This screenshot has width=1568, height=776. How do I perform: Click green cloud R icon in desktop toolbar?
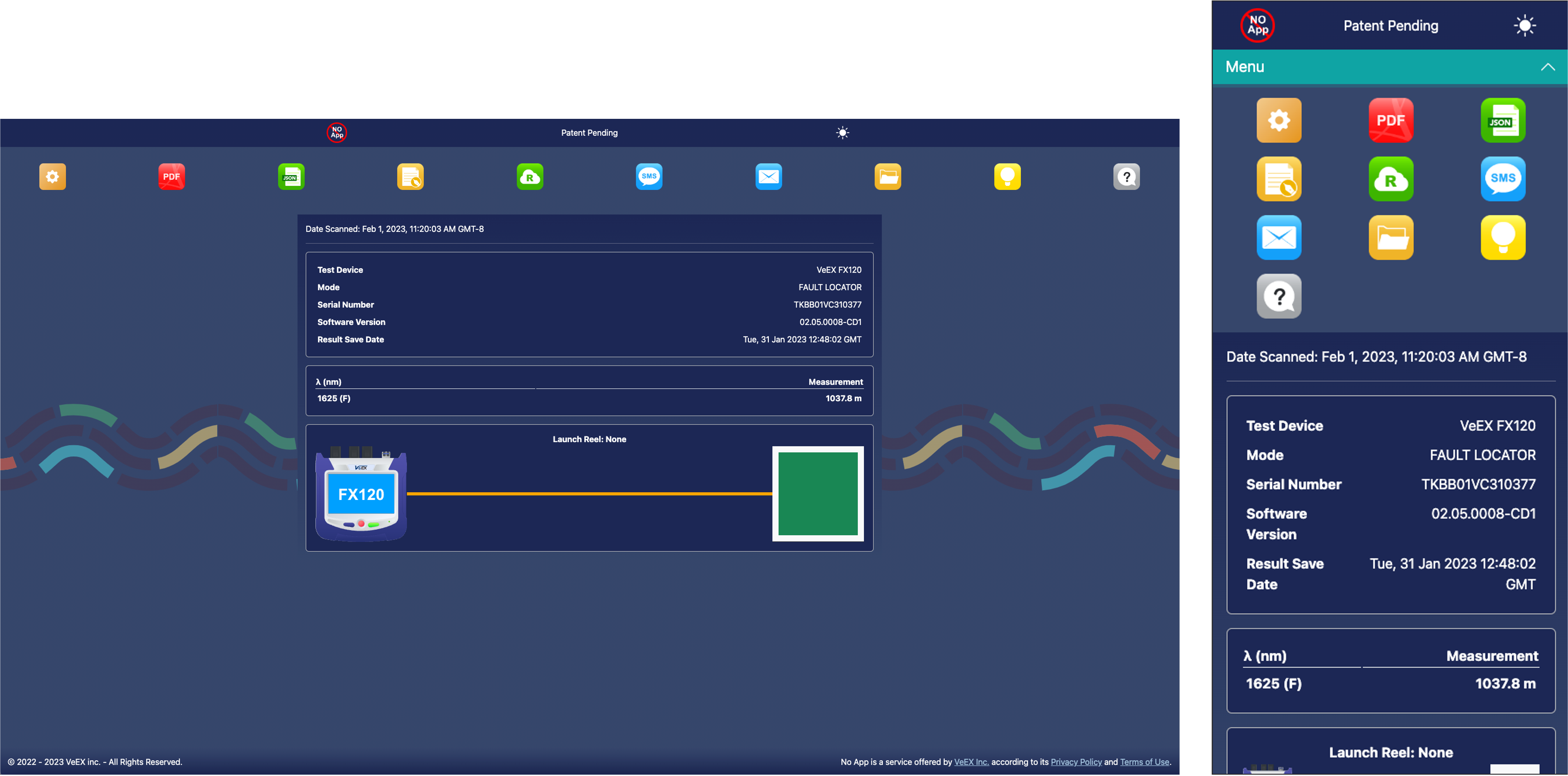click(x=529, y=176)
